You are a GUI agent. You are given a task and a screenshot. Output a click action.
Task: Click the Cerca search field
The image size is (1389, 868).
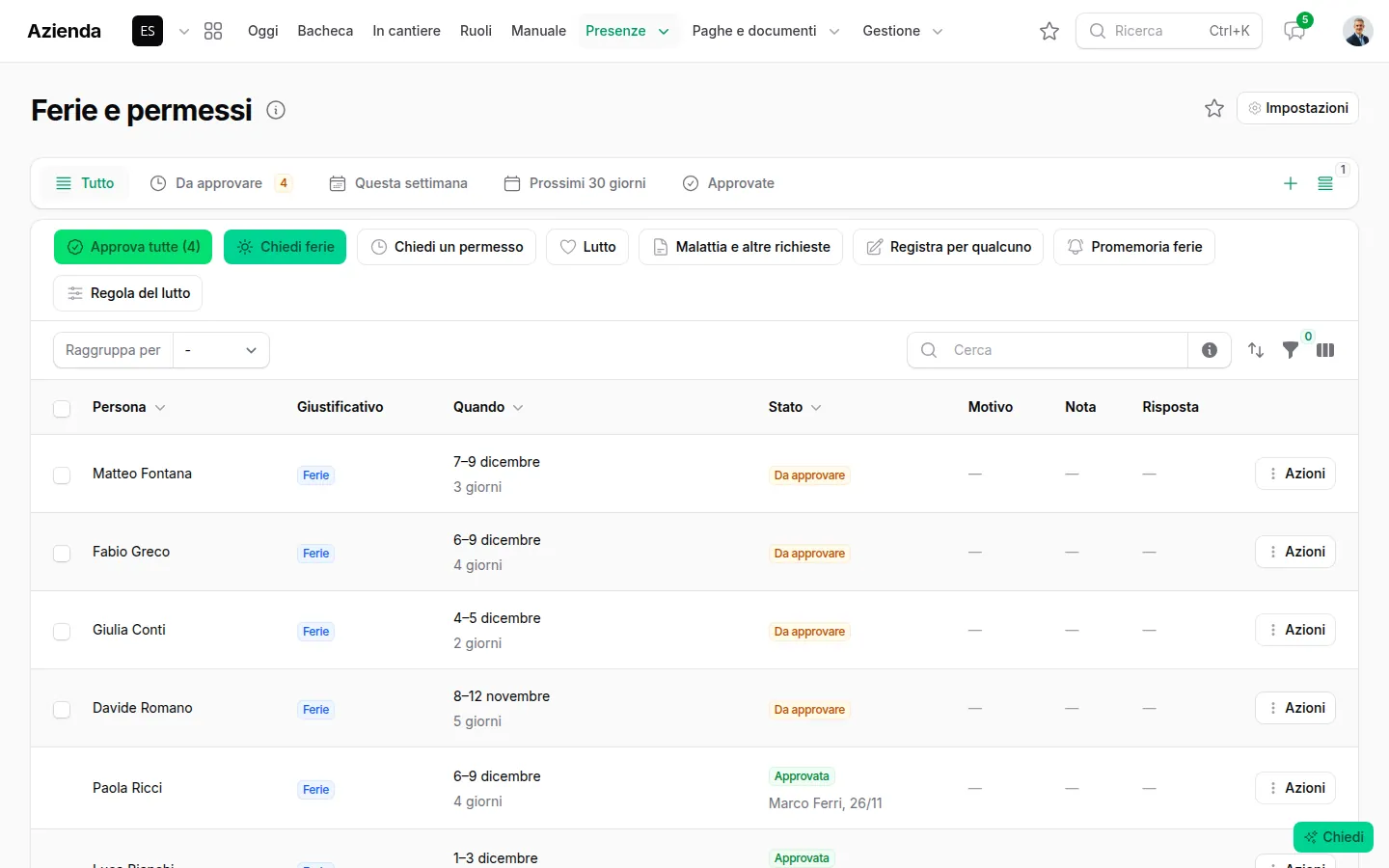(1048, 350)
